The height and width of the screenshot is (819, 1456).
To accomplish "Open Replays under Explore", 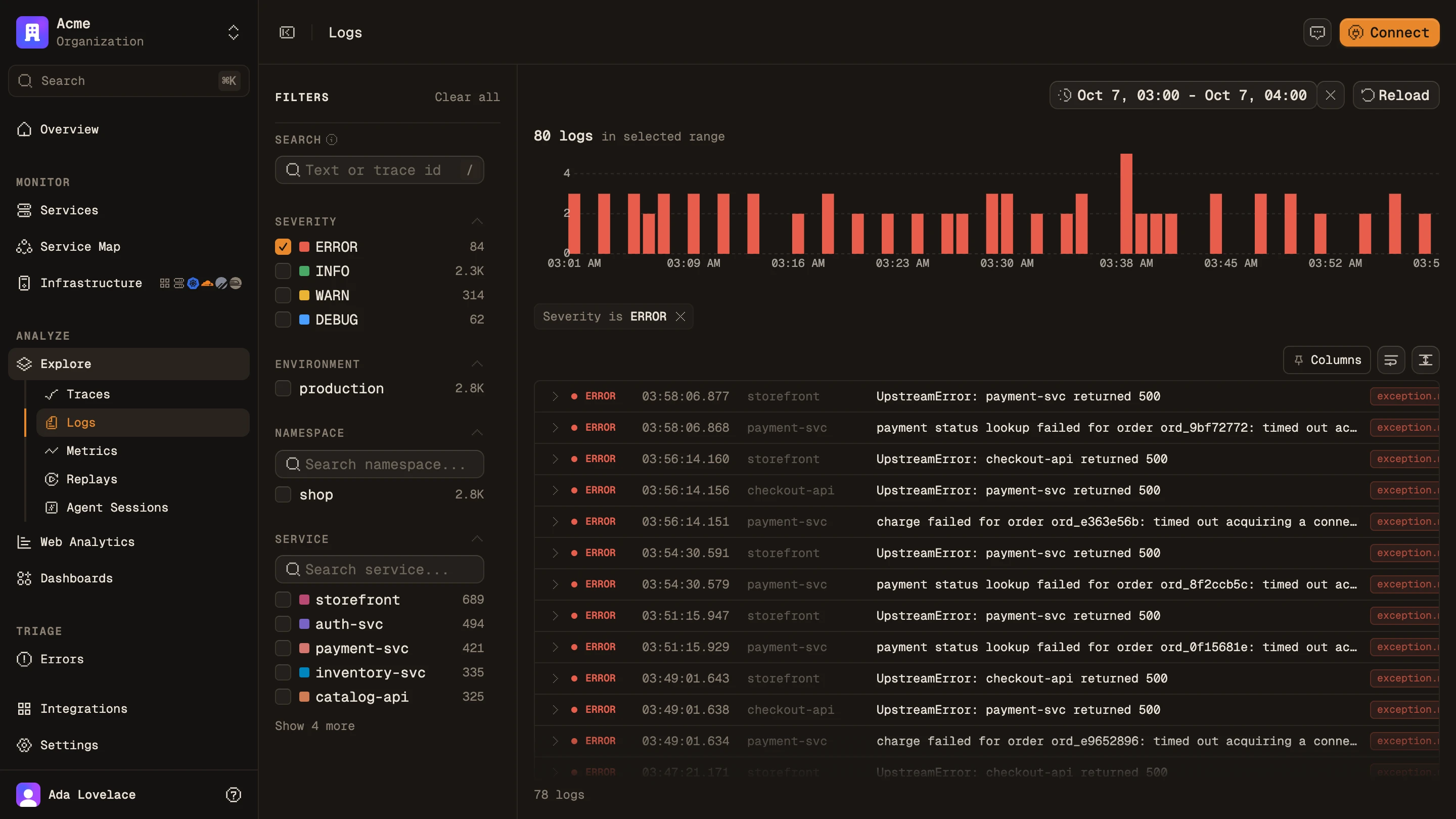I will (x=143, y=479).
